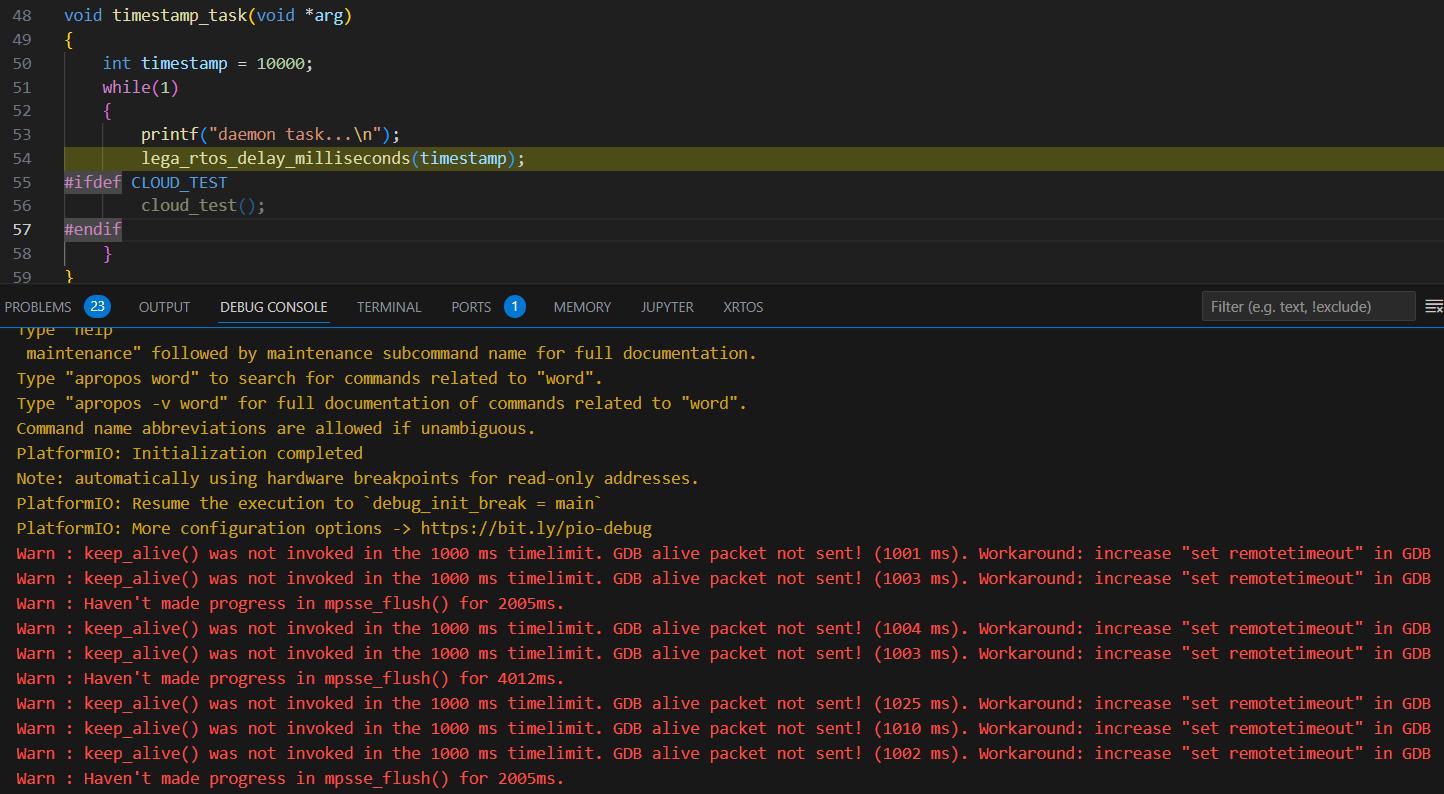Click the 'Command name abbreviations are allowed' line
Screen dimensions: 1444x794
point(276,428)
